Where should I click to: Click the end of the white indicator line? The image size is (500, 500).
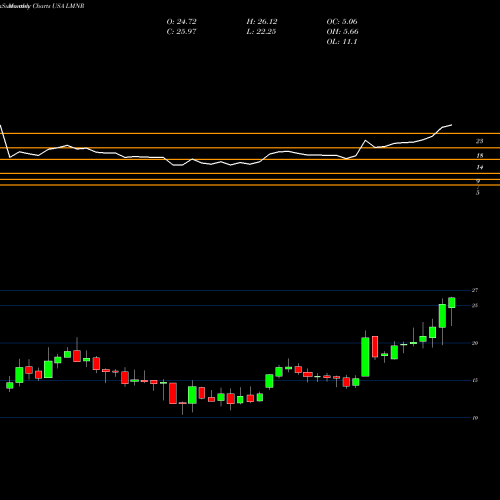point(452,125)
